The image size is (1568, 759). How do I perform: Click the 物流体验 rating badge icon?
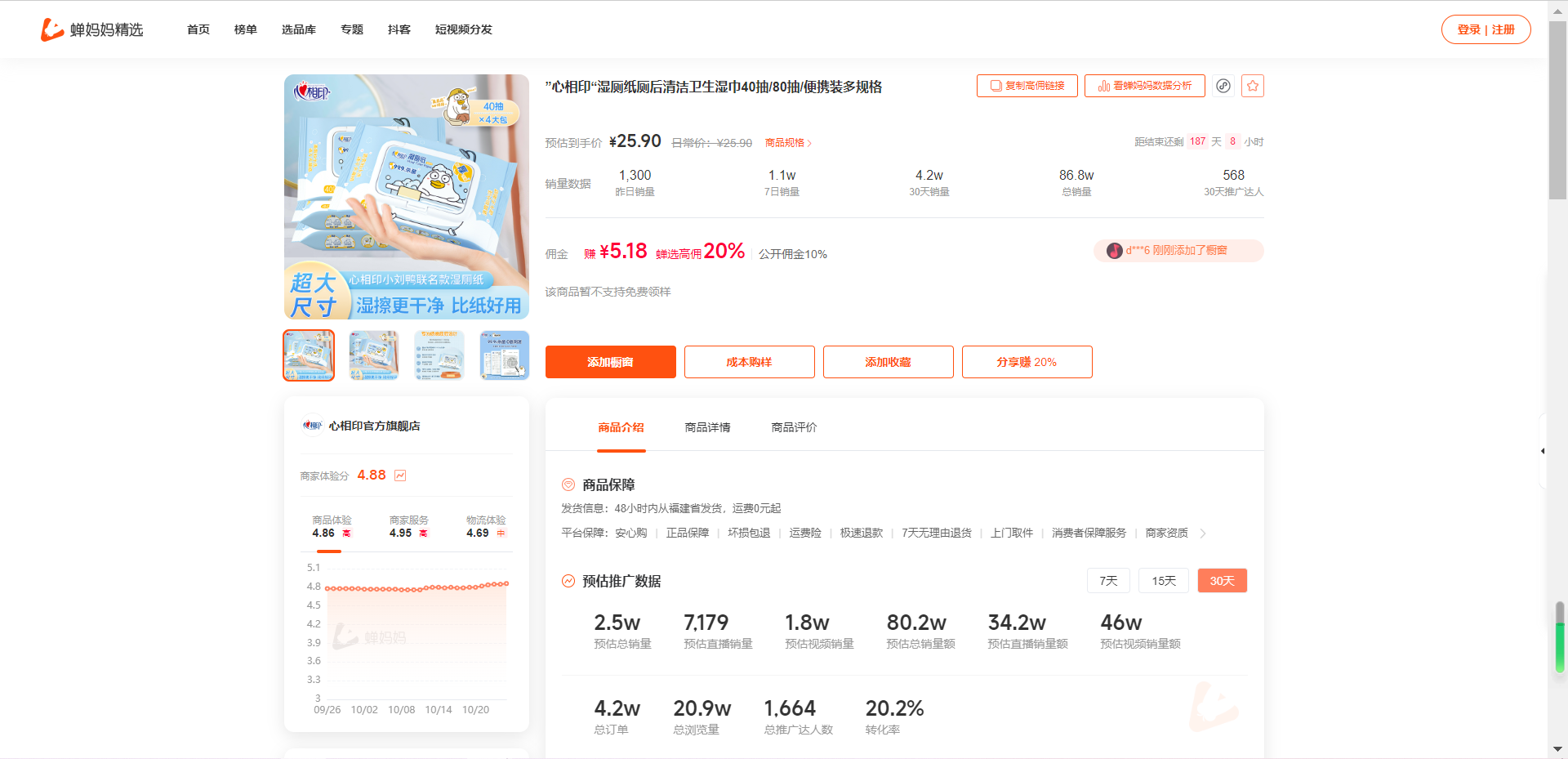[501, 534]
